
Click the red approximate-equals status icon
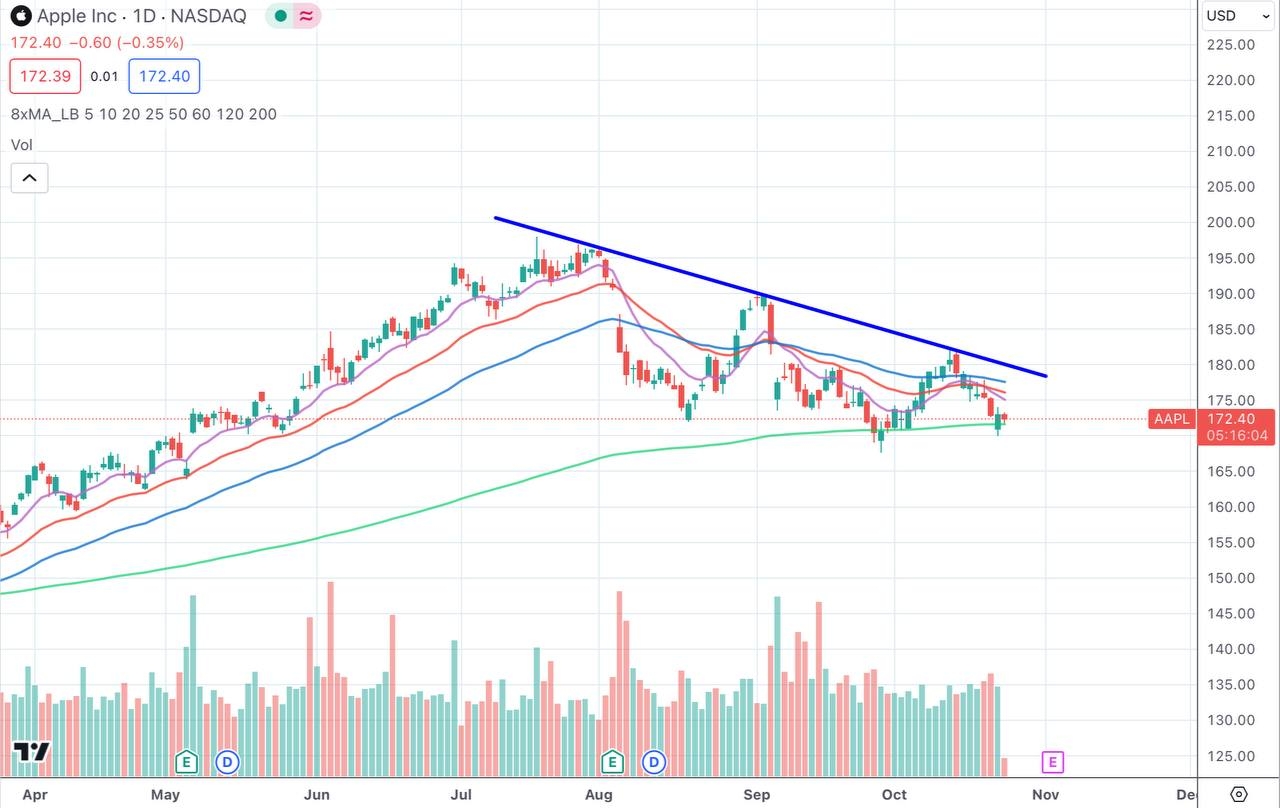pyautogui.click(x=307, y=16)
